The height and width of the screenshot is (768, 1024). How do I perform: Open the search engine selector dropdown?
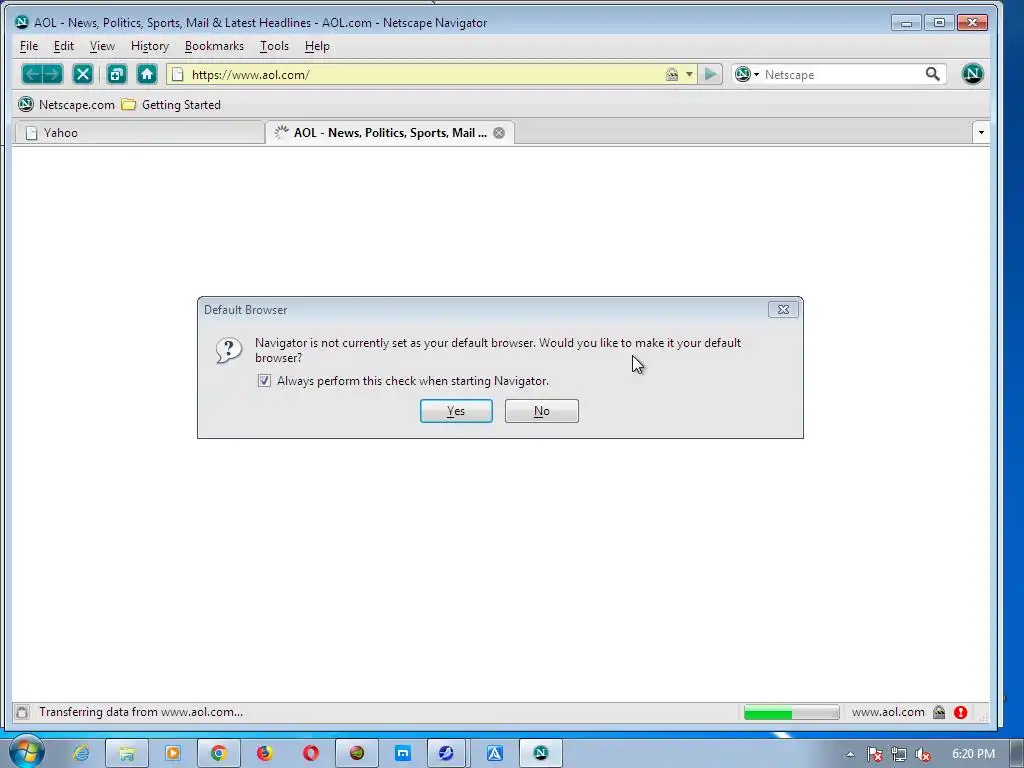click(x=747, y=74)
